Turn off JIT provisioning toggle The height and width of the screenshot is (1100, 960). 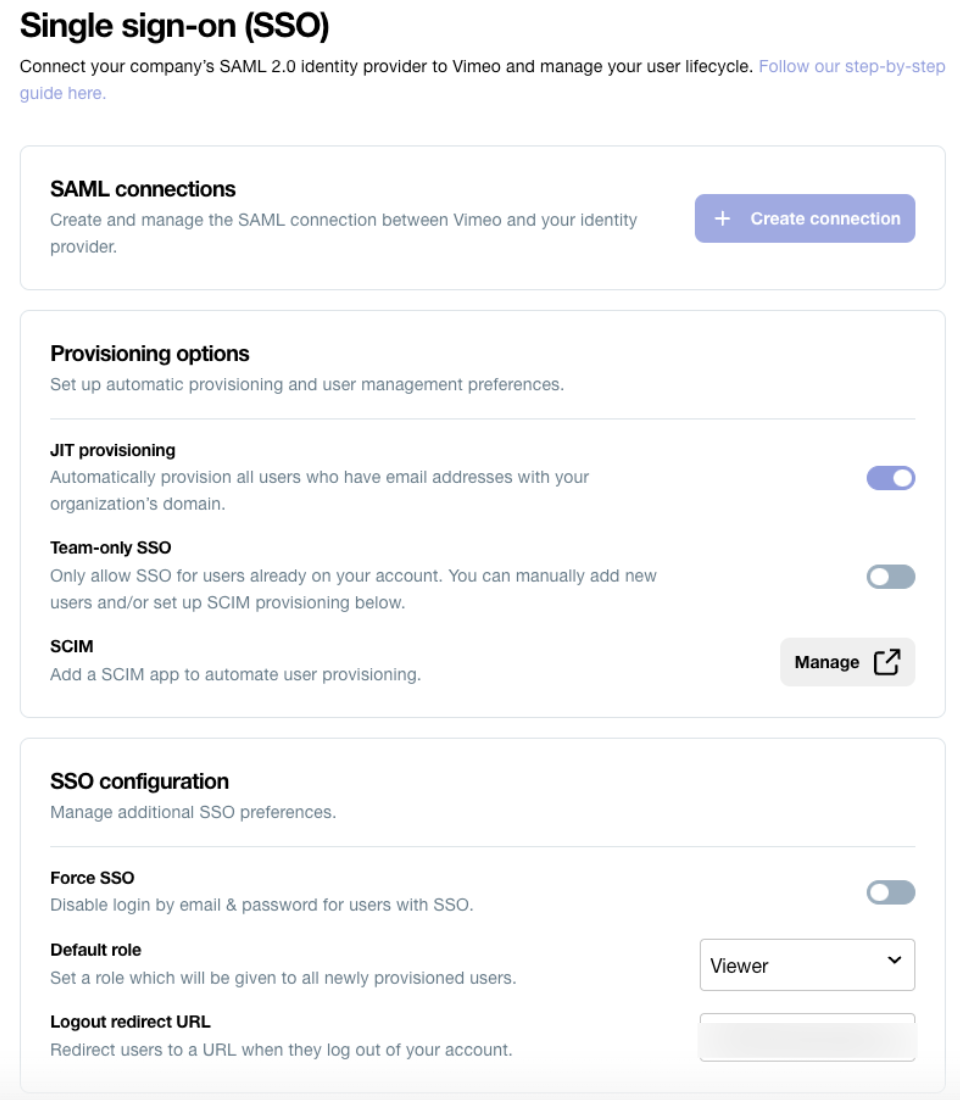[x=891, y=478]
